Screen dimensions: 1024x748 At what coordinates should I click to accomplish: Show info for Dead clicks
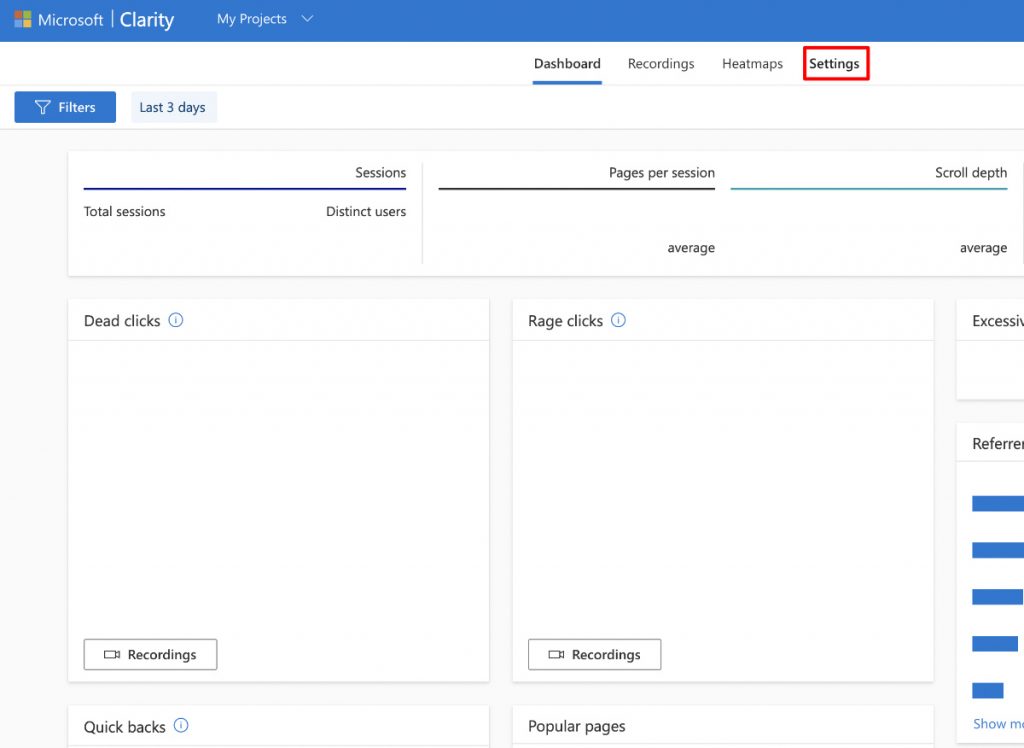176,320
